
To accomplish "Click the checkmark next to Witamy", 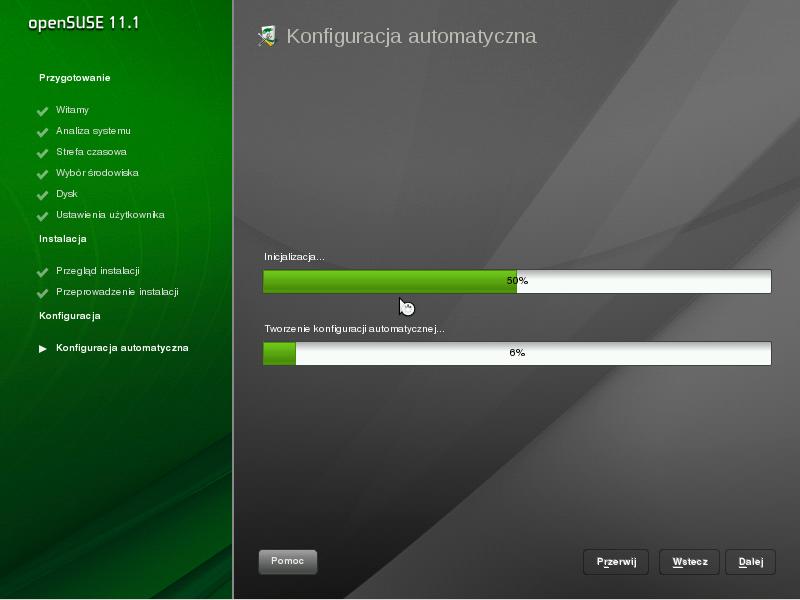I will 43,111.
